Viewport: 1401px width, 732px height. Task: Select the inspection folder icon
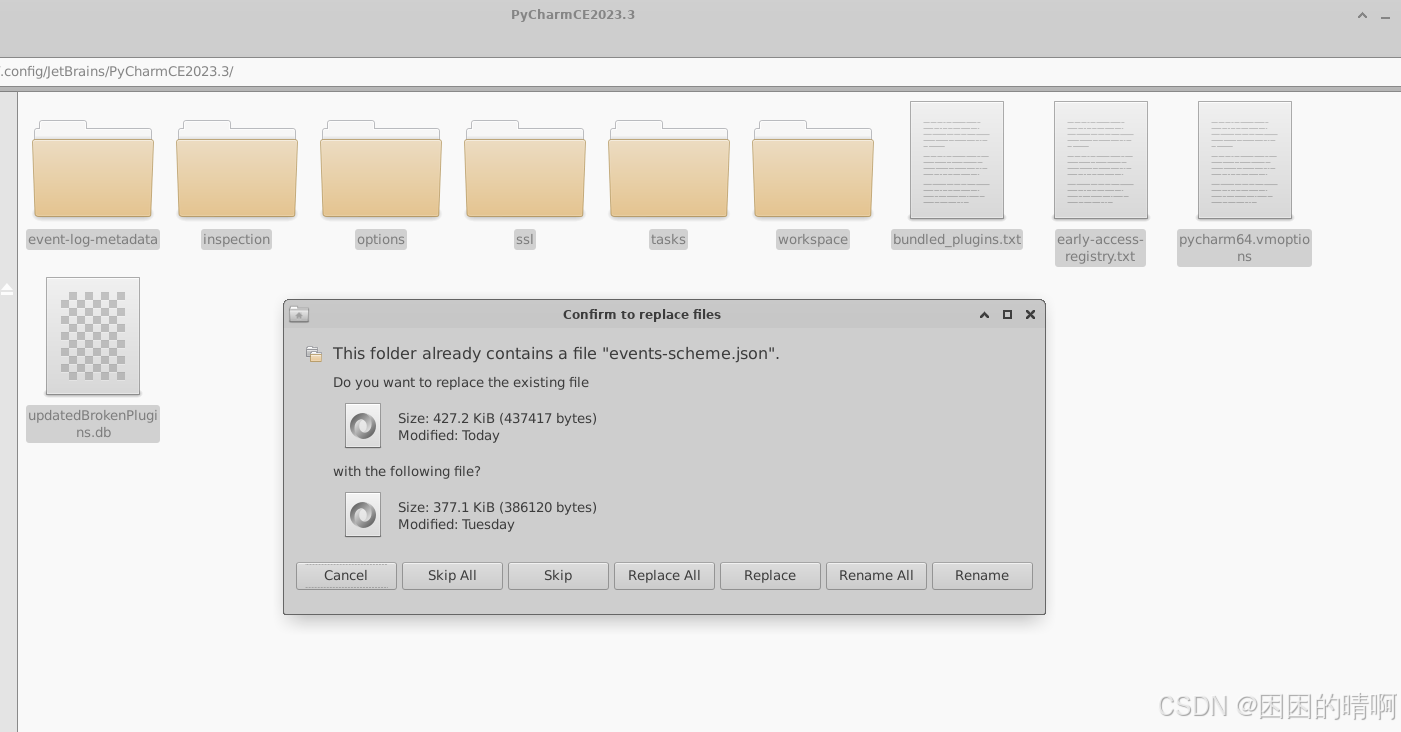pos(237,169)
